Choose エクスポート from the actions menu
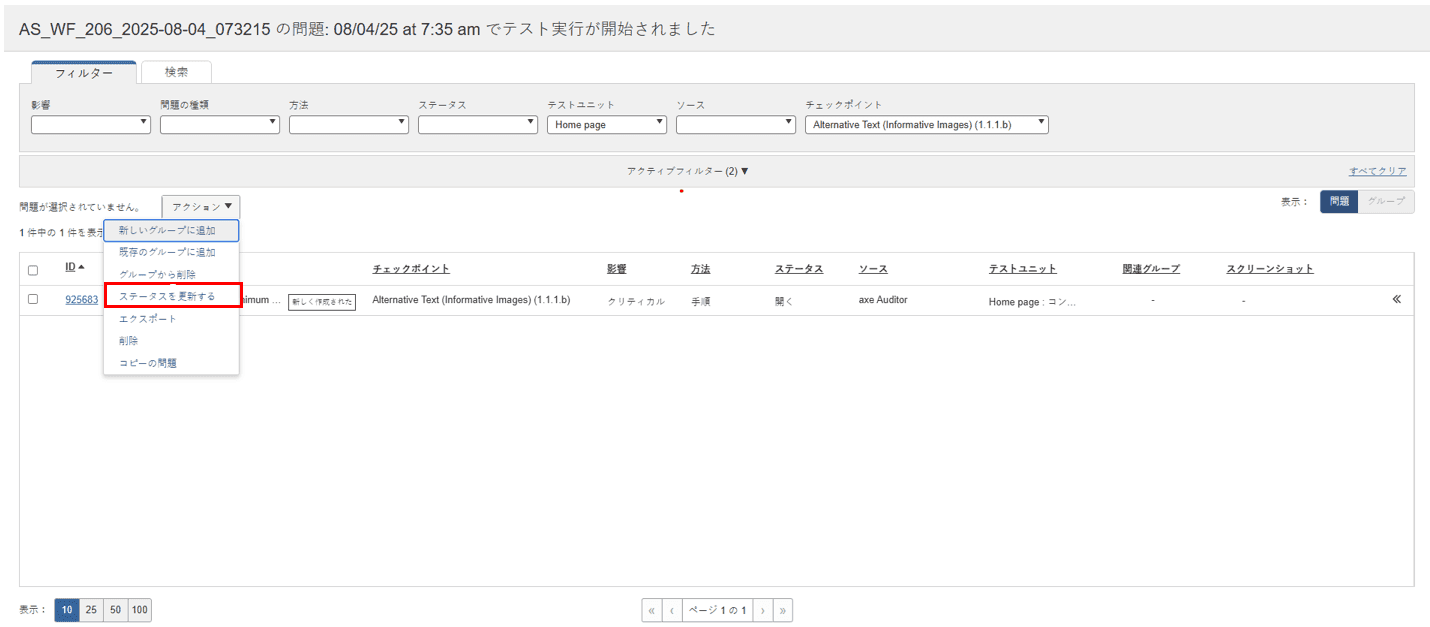The width and height of the screenshot is (1430, 627). tap(147, 319)
